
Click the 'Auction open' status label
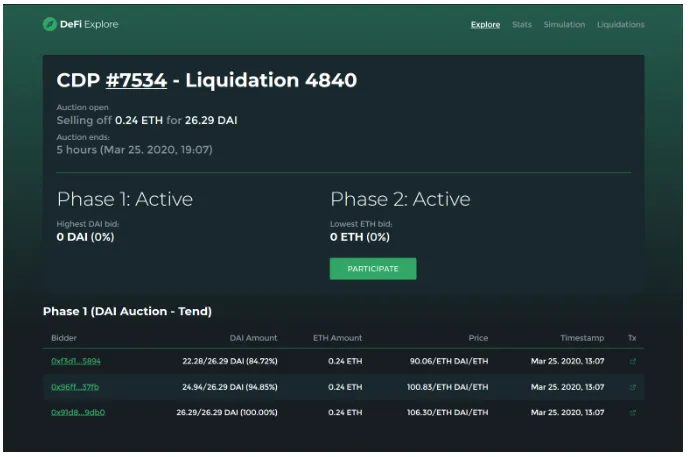tap(82, 107)
